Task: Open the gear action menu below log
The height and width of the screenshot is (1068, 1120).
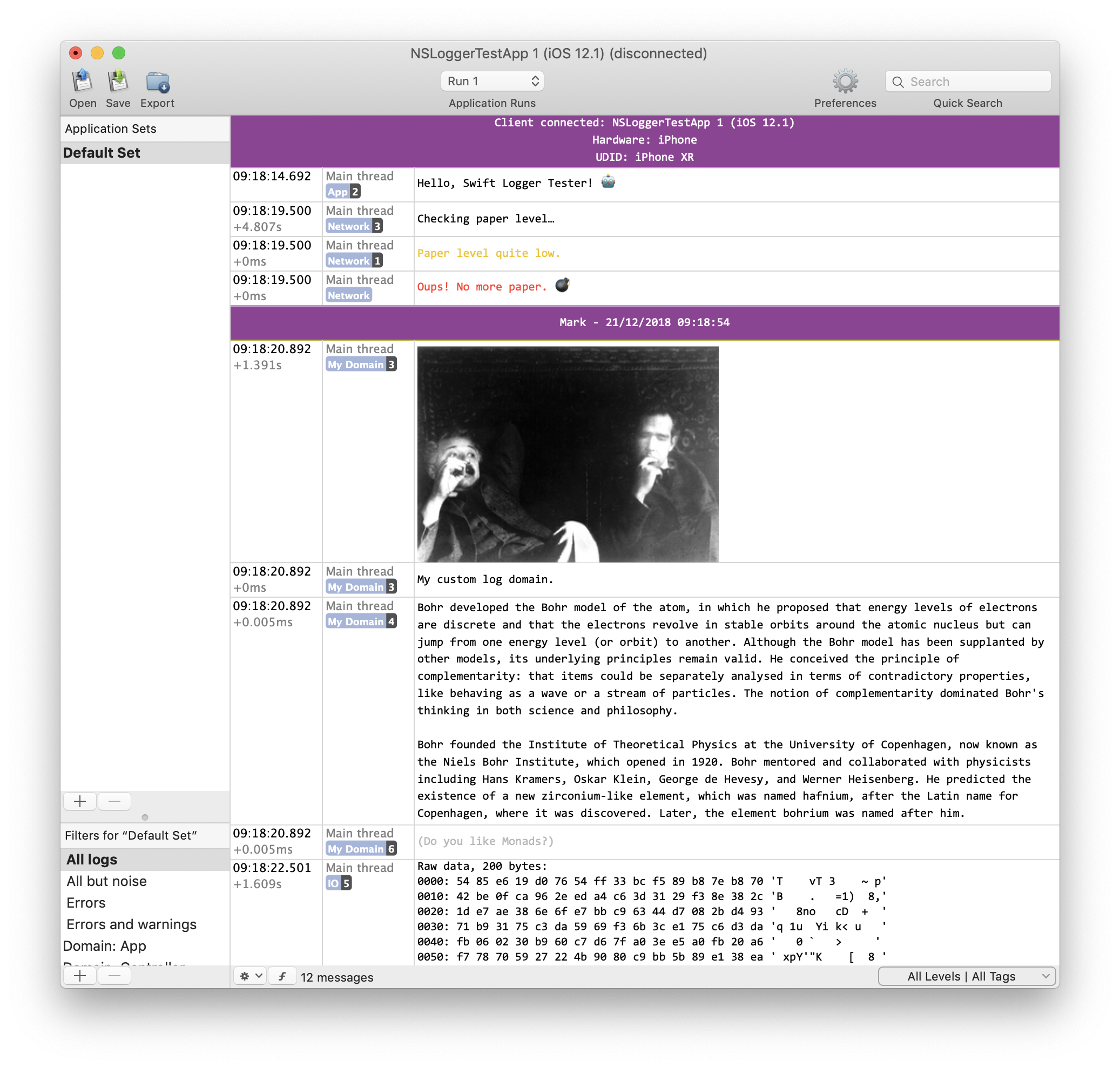Action: [x=250, y=976]
